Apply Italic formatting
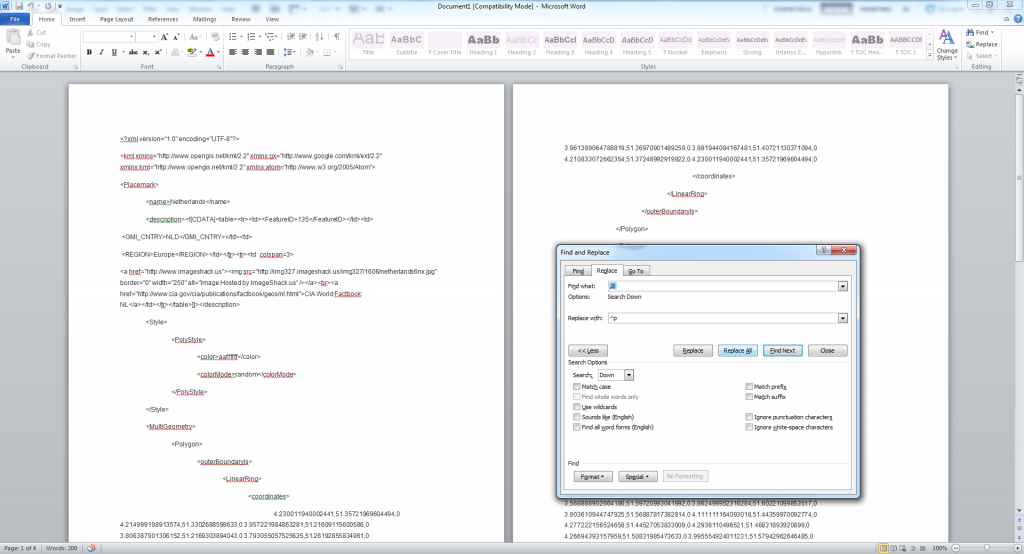The image size is (1024, 554). (101, 52)
